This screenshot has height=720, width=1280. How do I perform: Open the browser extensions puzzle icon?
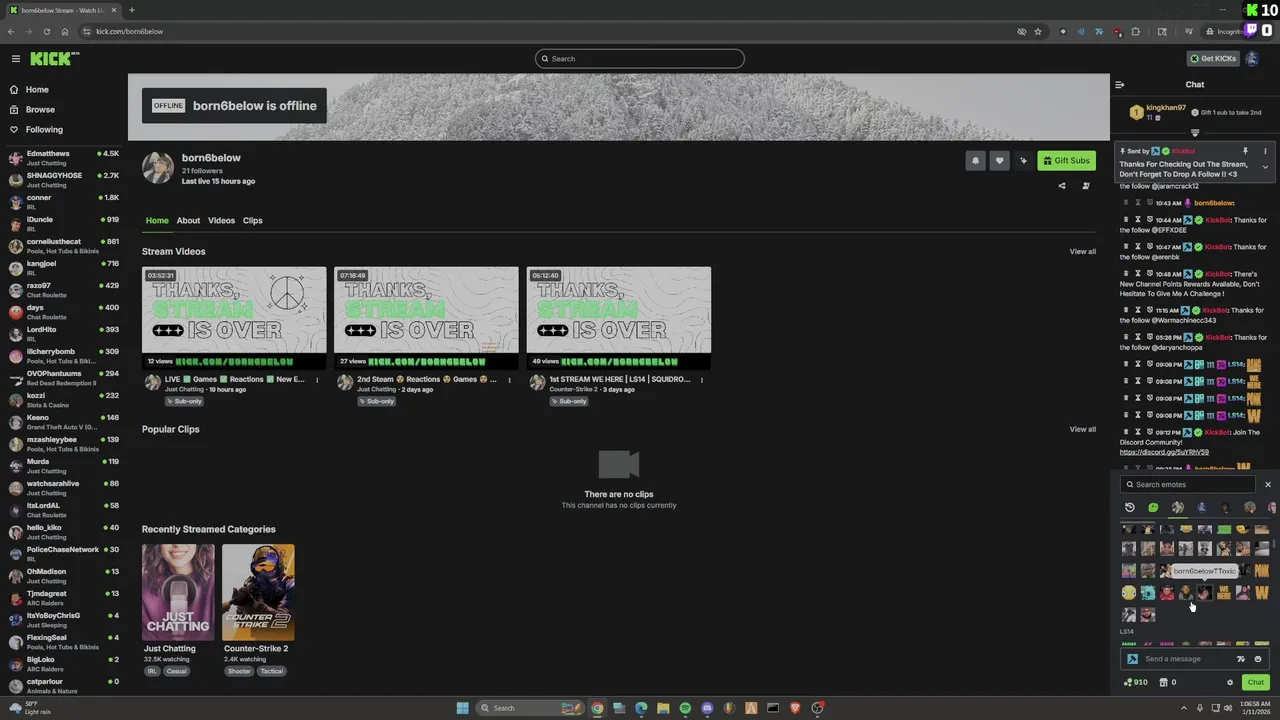click(x=1135, y=32)
